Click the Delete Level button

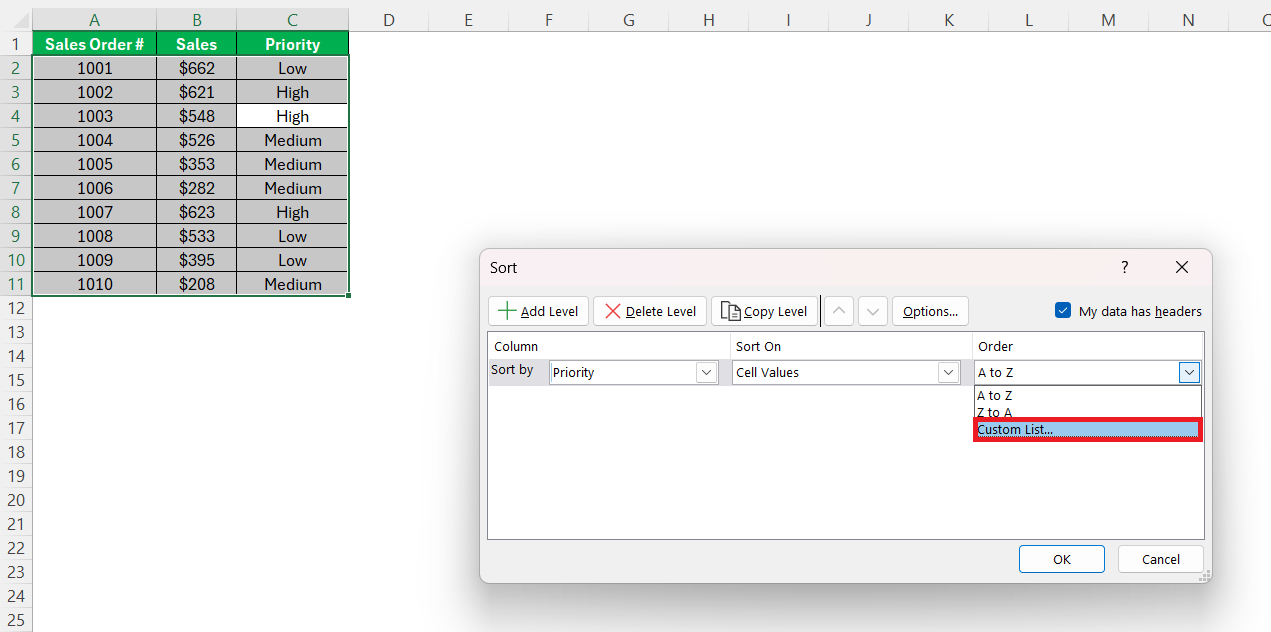pyautogui.click(x=650, y=311)
